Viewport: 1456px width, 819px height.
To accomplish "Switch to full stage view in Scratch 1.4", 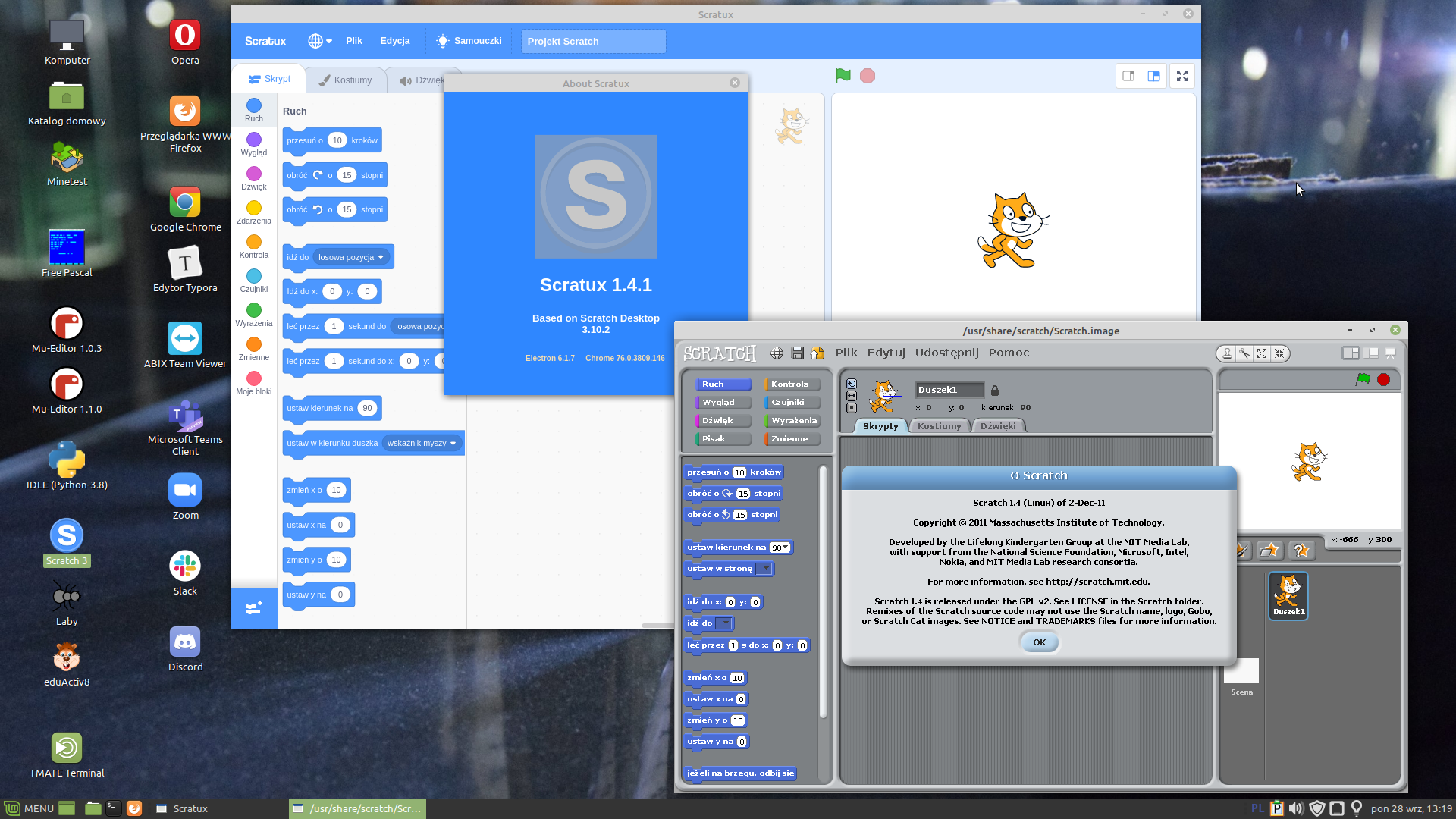I will (1371, 353).
